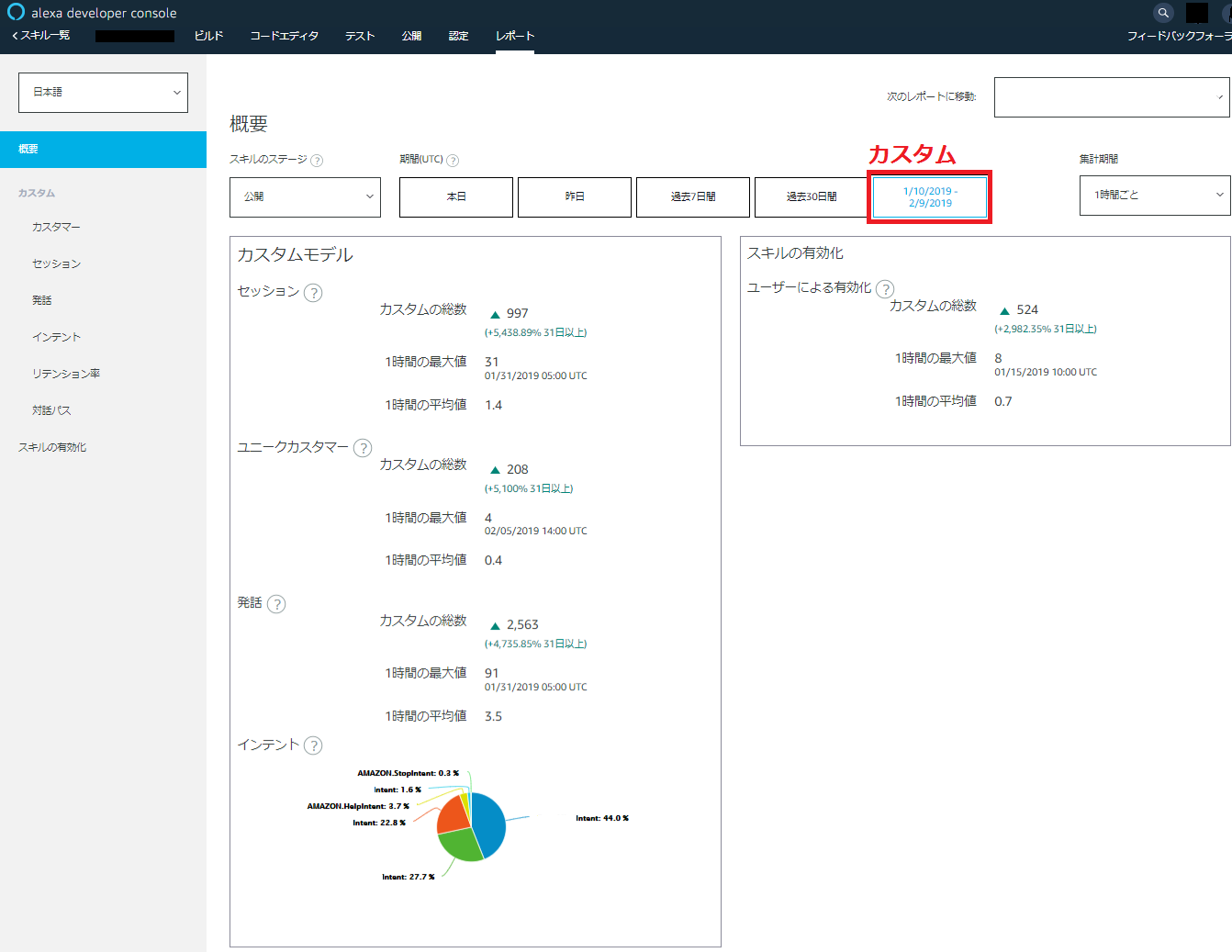Image resolution: width=1232 pixels, height=952 pixels.
Task: Click the 発話 question mark icon
Action: 276,604
